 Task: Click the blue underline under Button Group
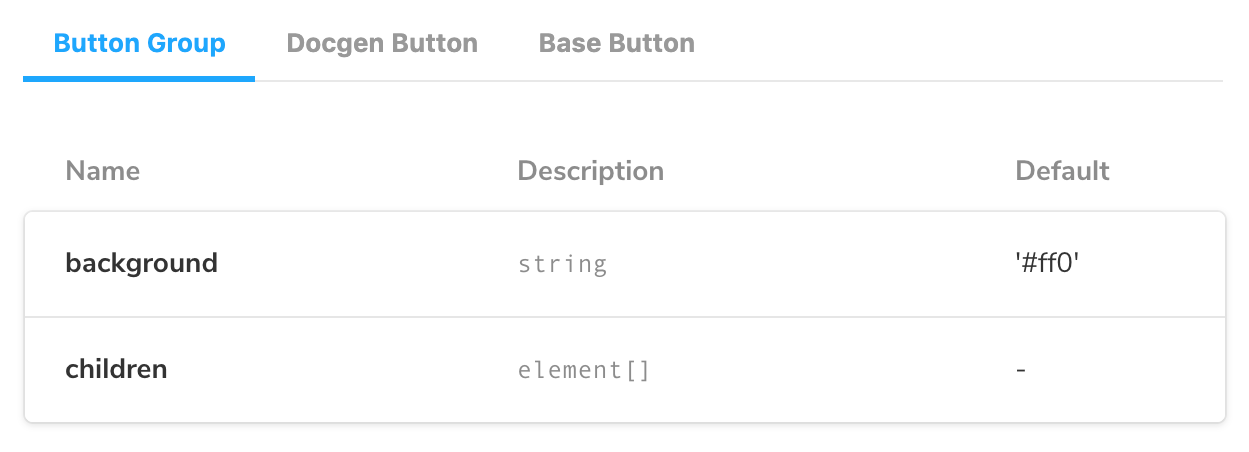click(x=139, y=78)
